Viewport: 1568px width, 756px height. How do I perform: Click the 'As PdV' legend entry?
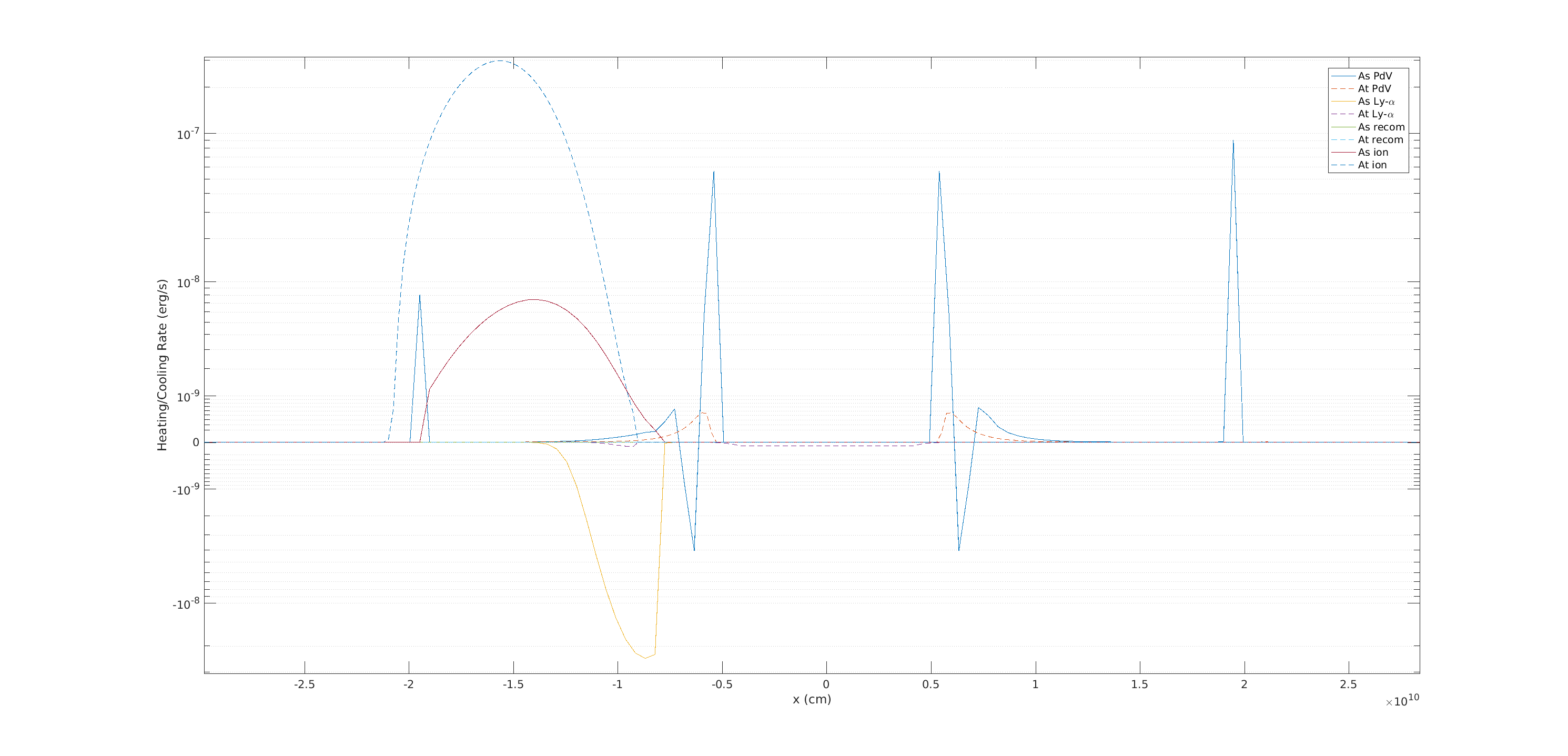[x=1374, y=76]
